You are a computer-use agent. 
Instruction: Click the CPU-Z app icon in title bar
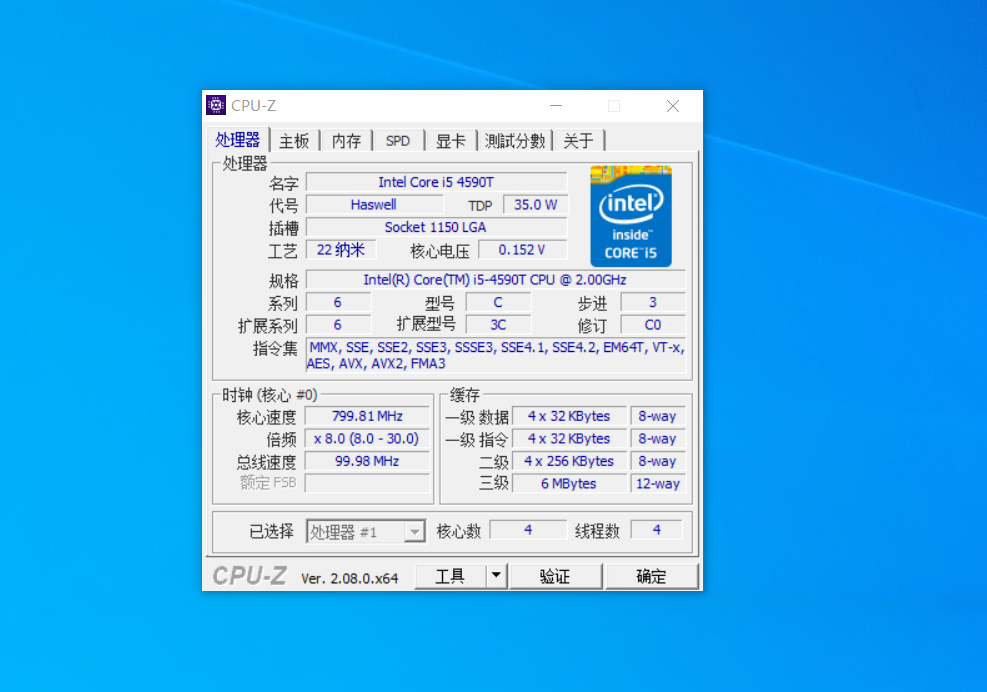(x=216, y=106)
